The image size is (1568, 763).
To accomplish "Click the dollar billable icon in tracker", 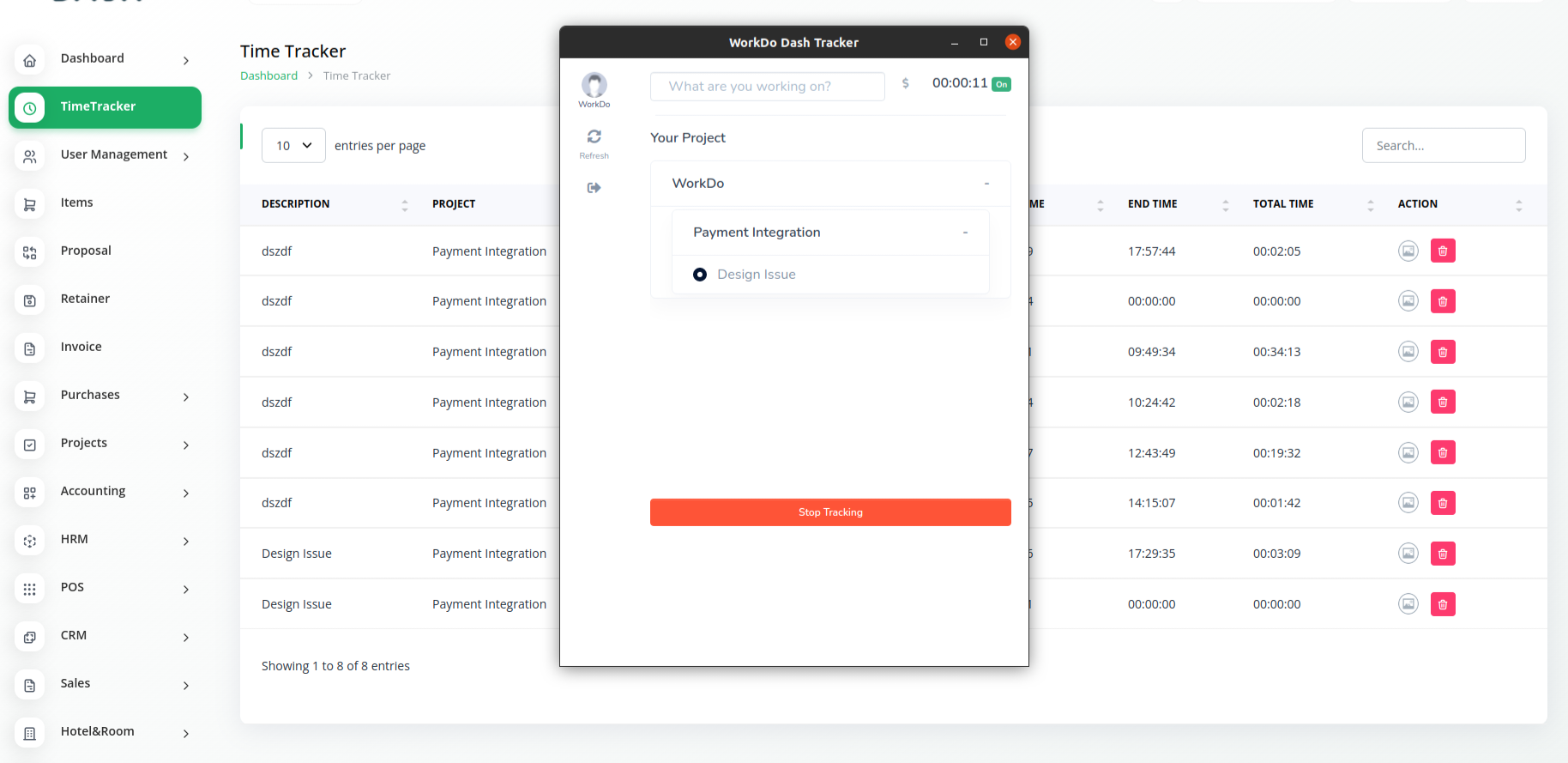I will pos(905,83).
